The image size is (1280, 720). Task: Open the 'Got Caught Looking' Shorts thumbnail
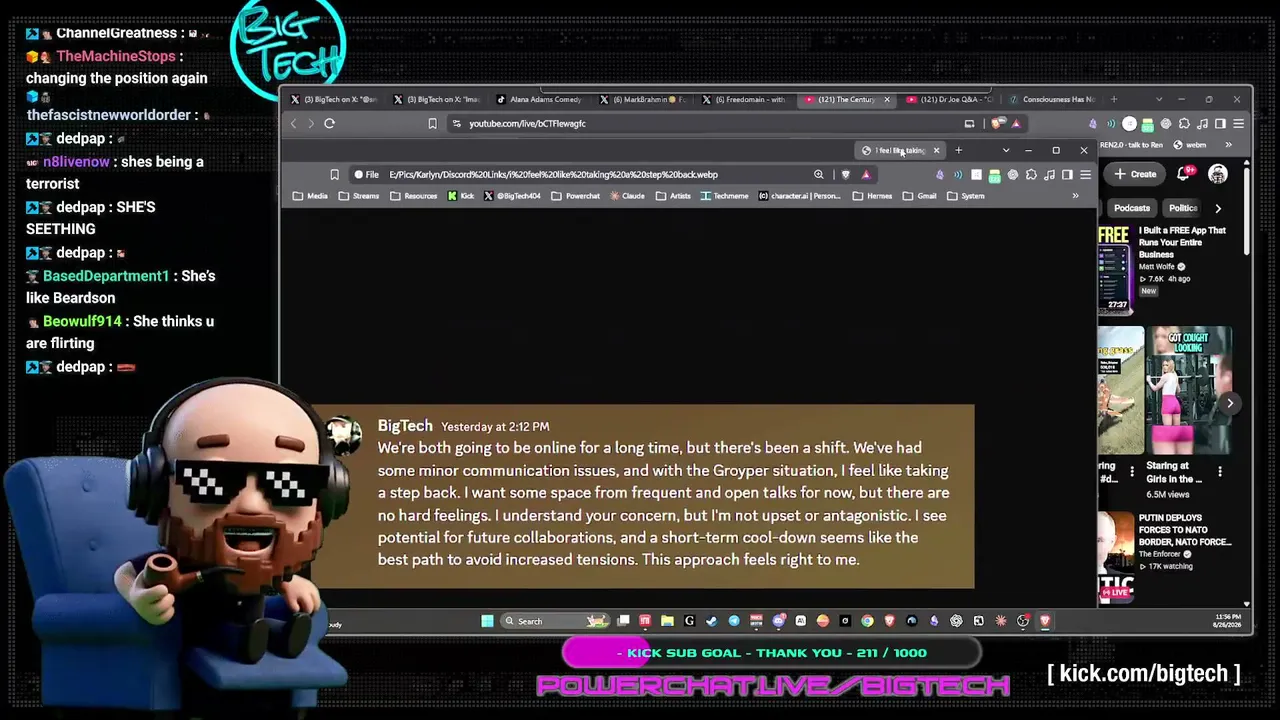tap(1189, 391)
